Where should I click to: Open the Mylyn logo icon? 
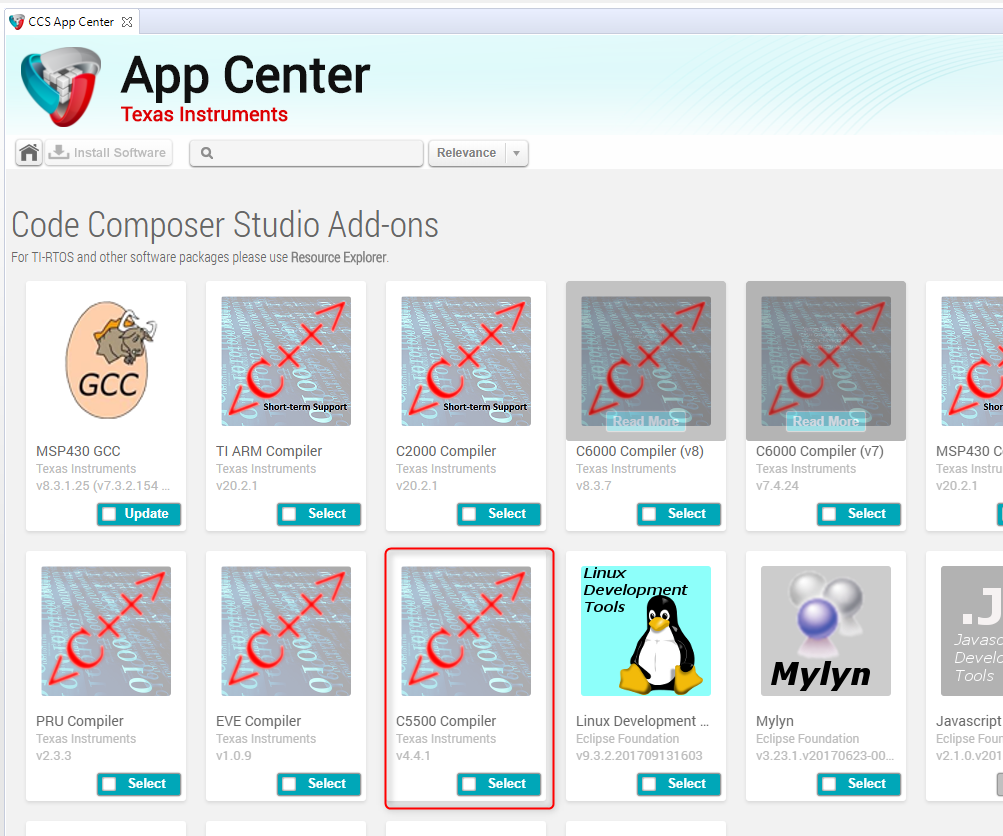tap(826, 631)
